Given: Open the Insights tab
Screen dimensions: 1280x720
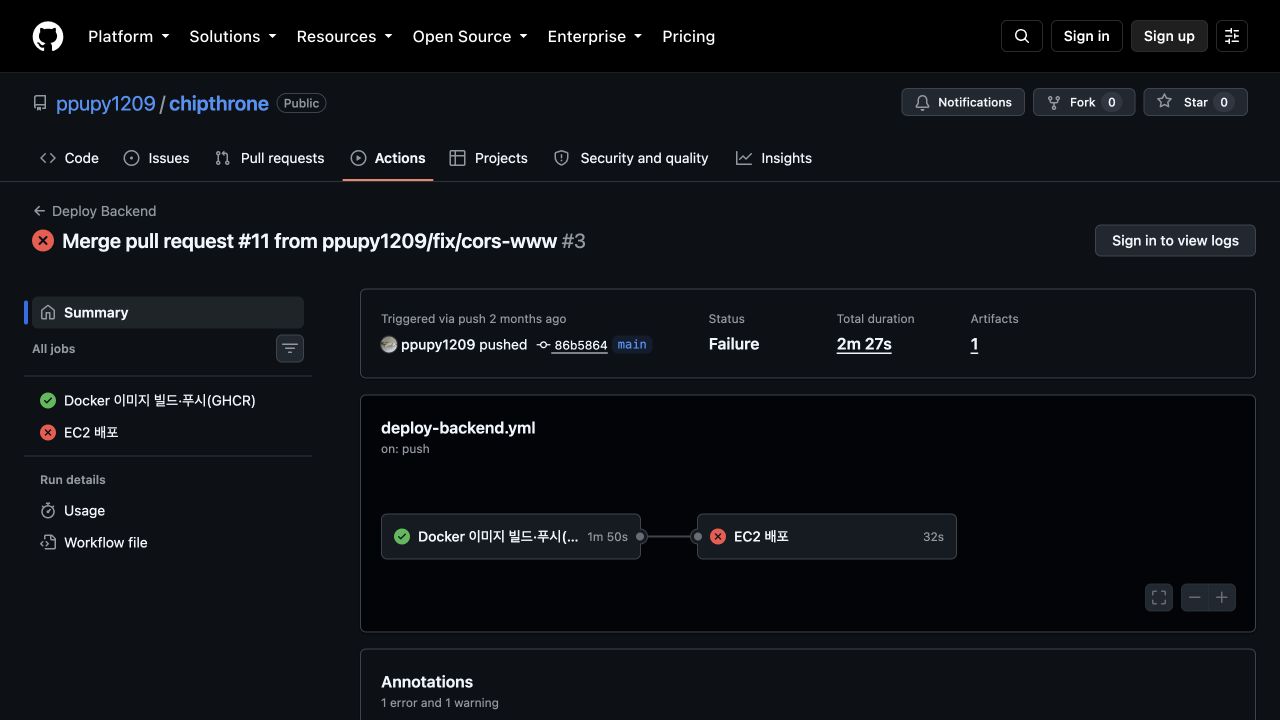Looking at the screenshot, I should point(774,158).
